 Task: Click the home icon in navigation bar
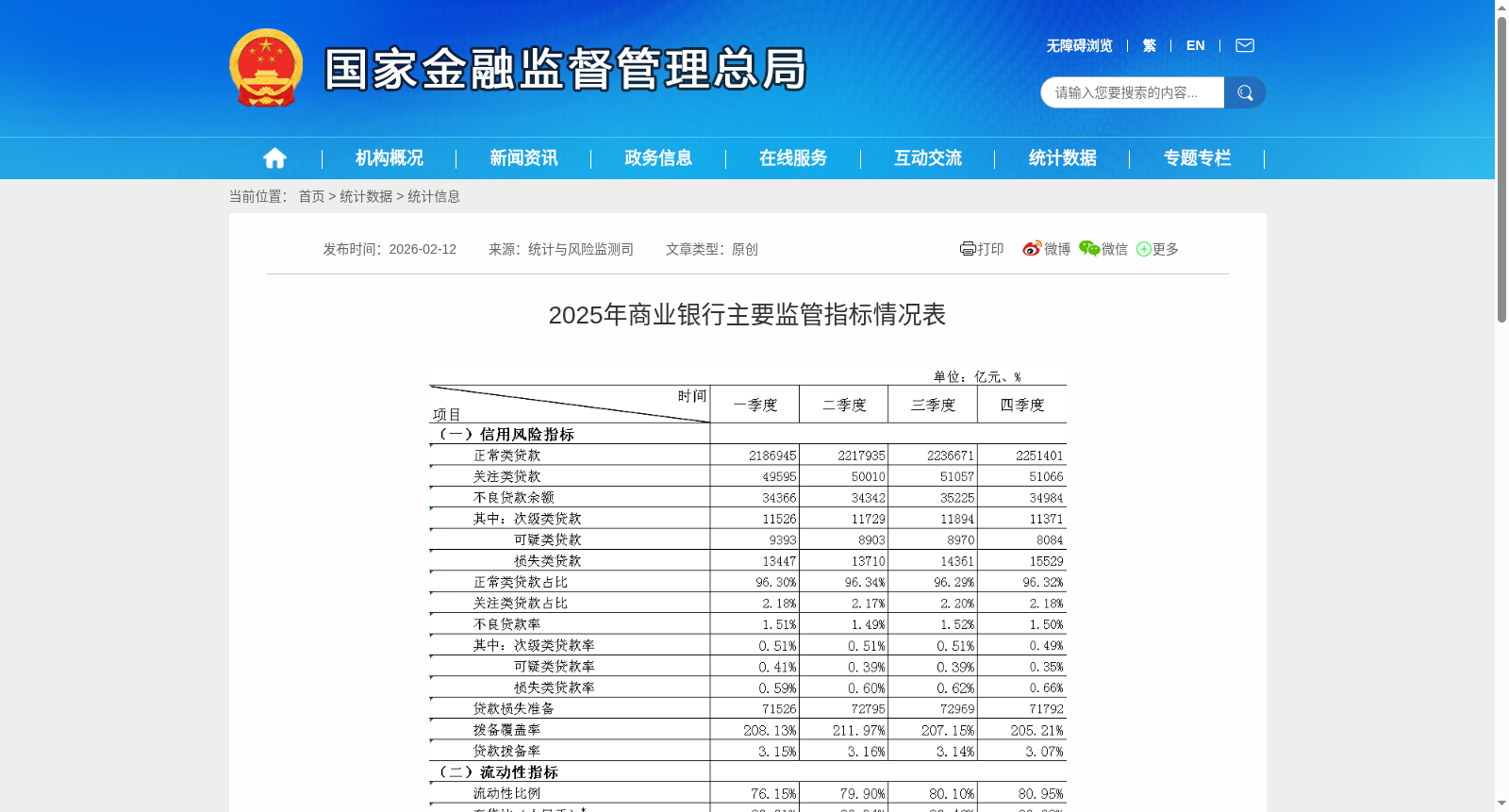[x=274, y=158]
